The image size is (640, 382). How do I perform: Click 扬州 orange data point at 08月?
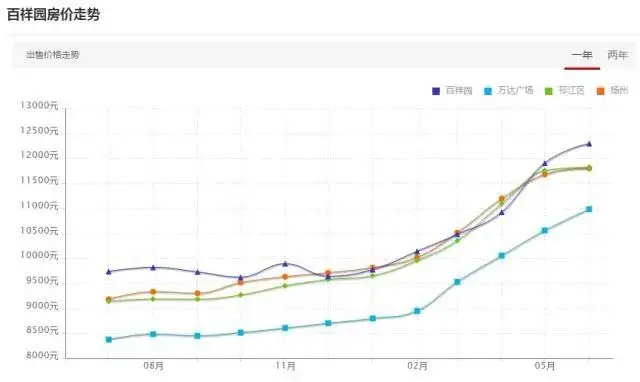coord(153,292)
